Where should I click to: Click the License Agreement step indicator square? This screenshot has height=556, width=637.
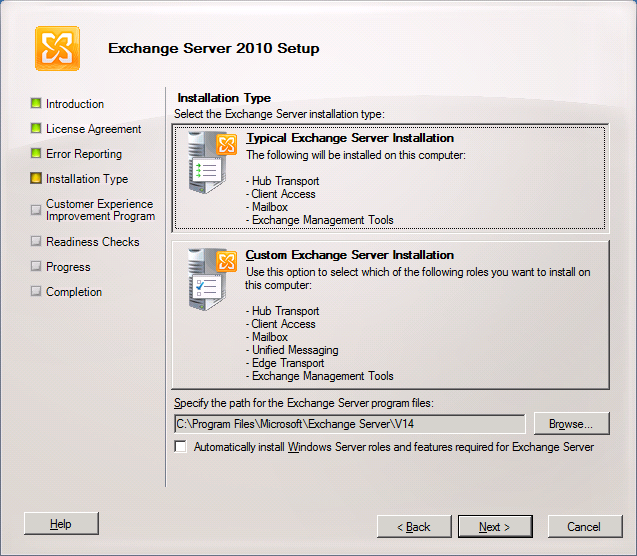(36, 128)
